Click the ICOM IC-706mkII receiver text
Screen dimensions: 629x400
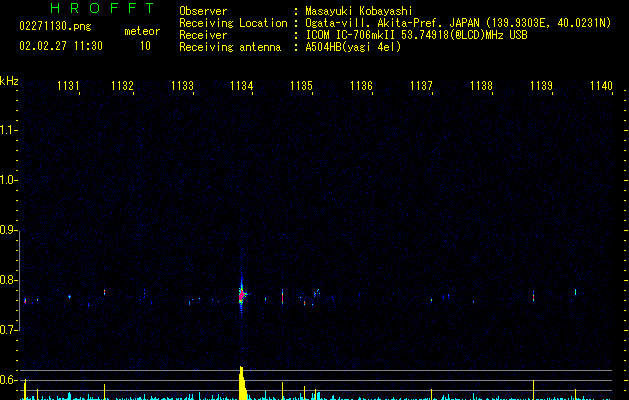[416, 35]
